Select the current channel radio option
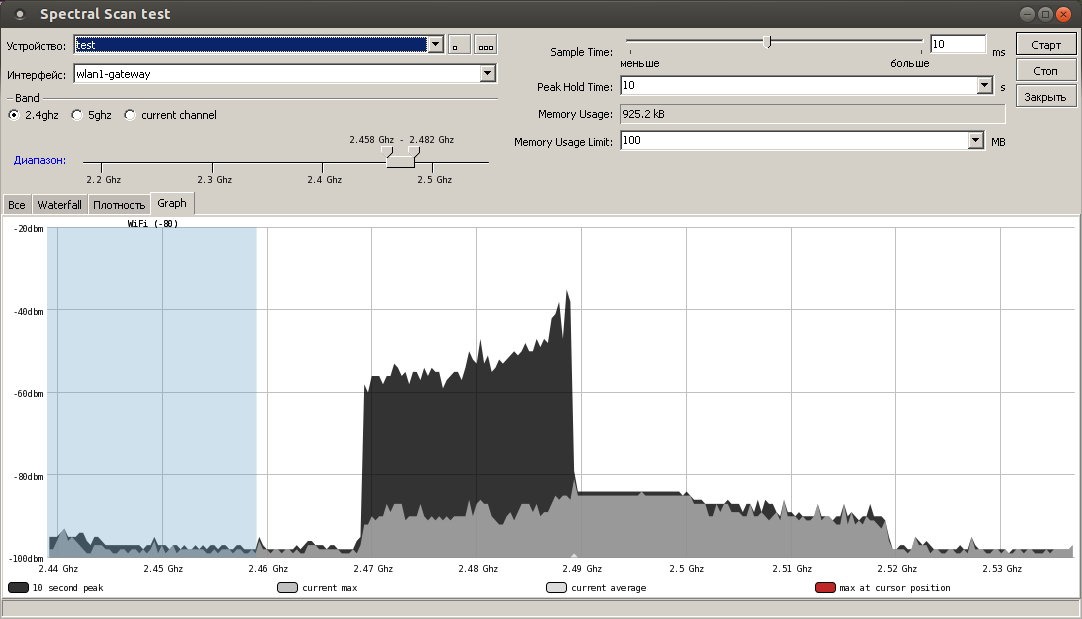Viewport: 1082px width, 619px height. [130, 115]
